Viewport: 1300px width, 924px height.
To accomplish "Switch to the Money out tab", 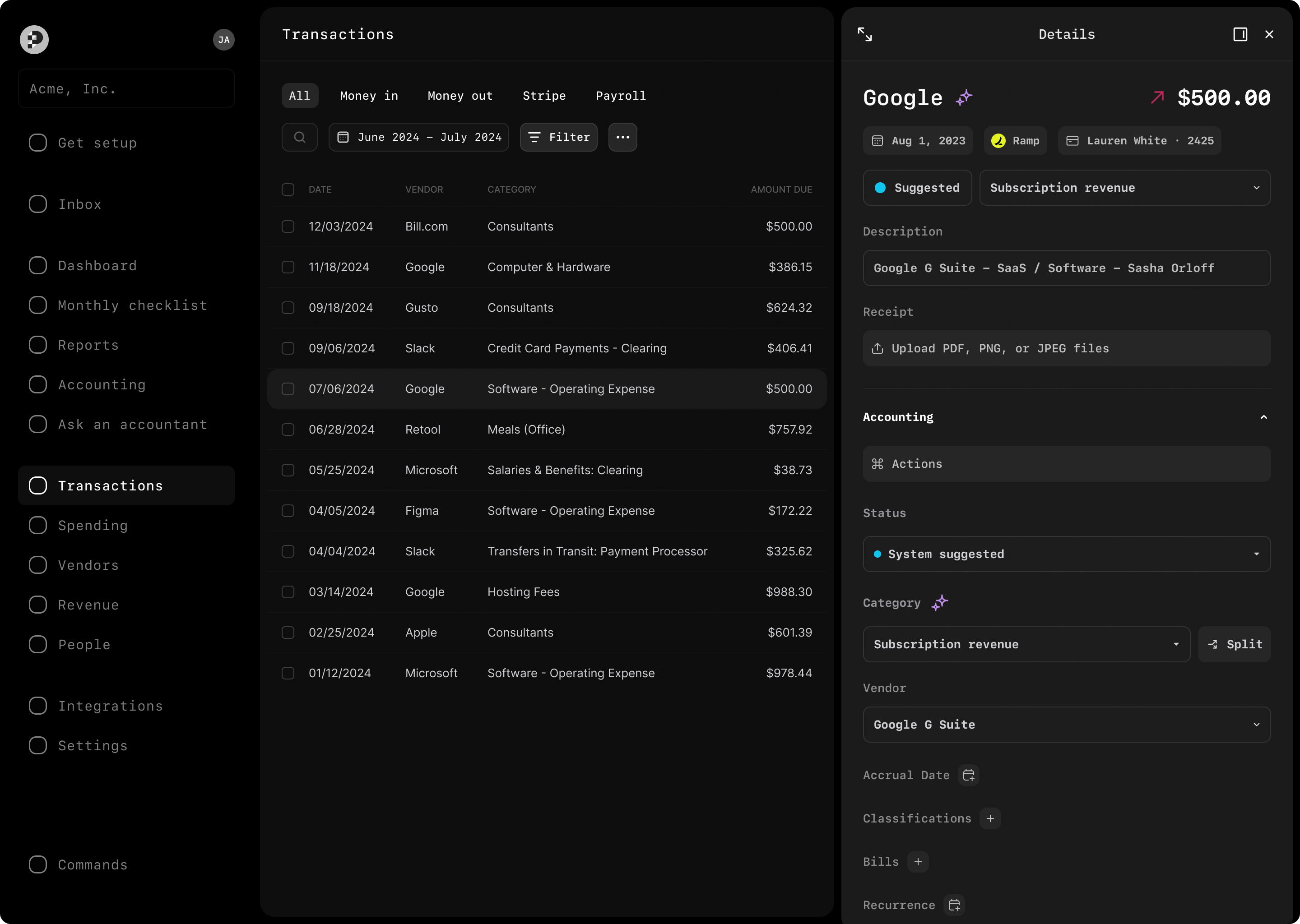I will [460, 96].
